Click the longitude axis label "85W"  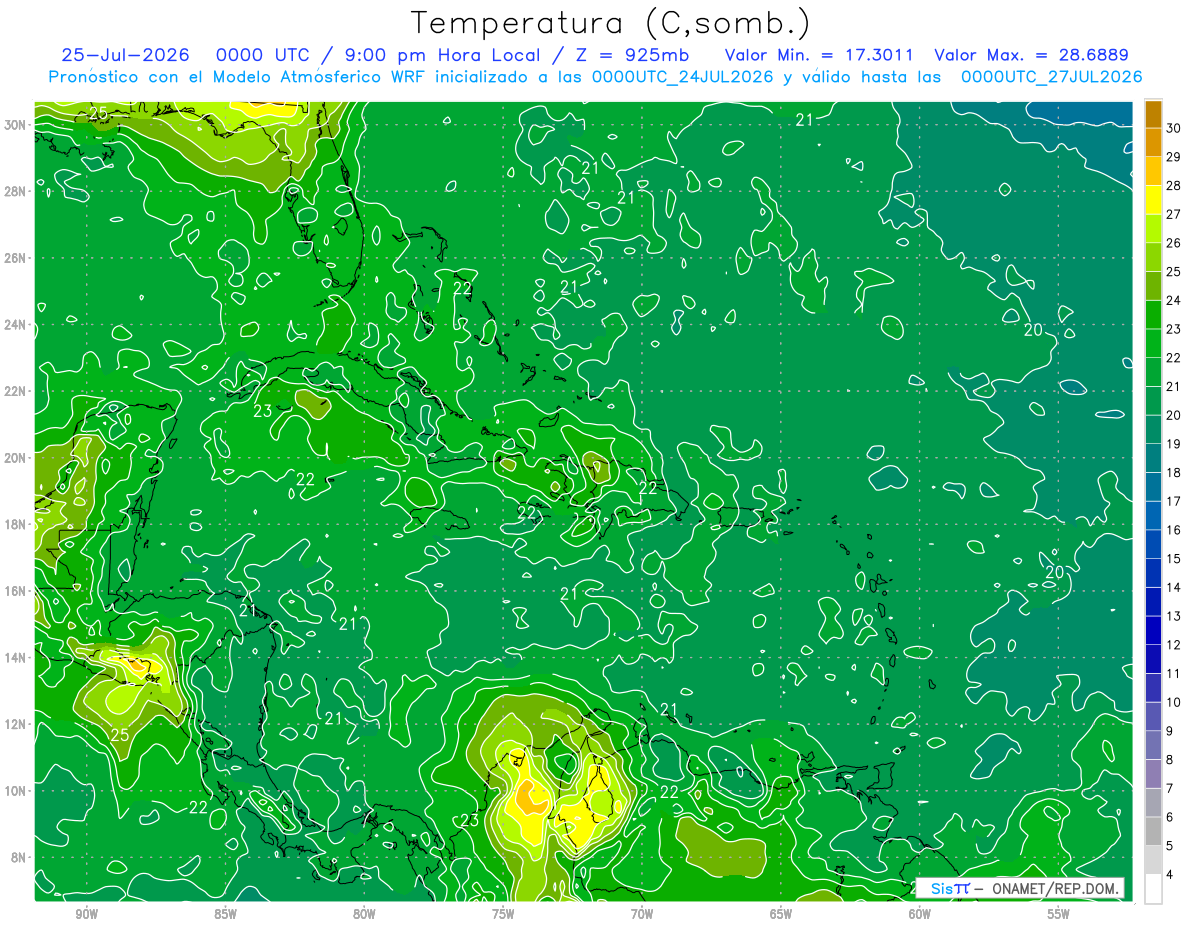point(225,914)
